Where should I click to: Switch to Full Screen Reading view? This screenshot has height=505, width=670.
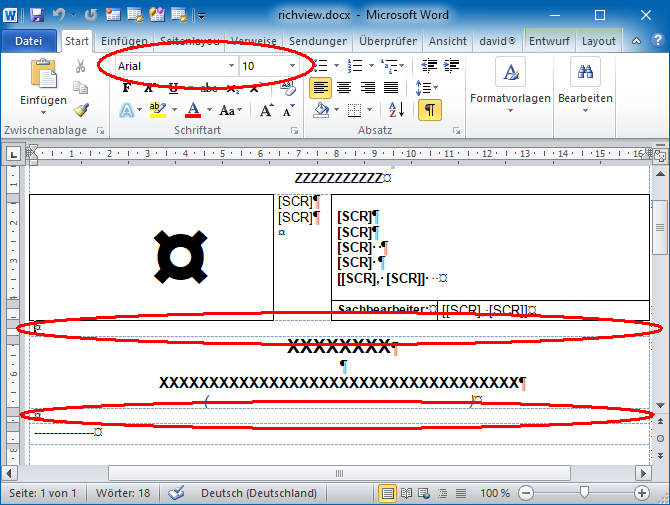[406, 493]
